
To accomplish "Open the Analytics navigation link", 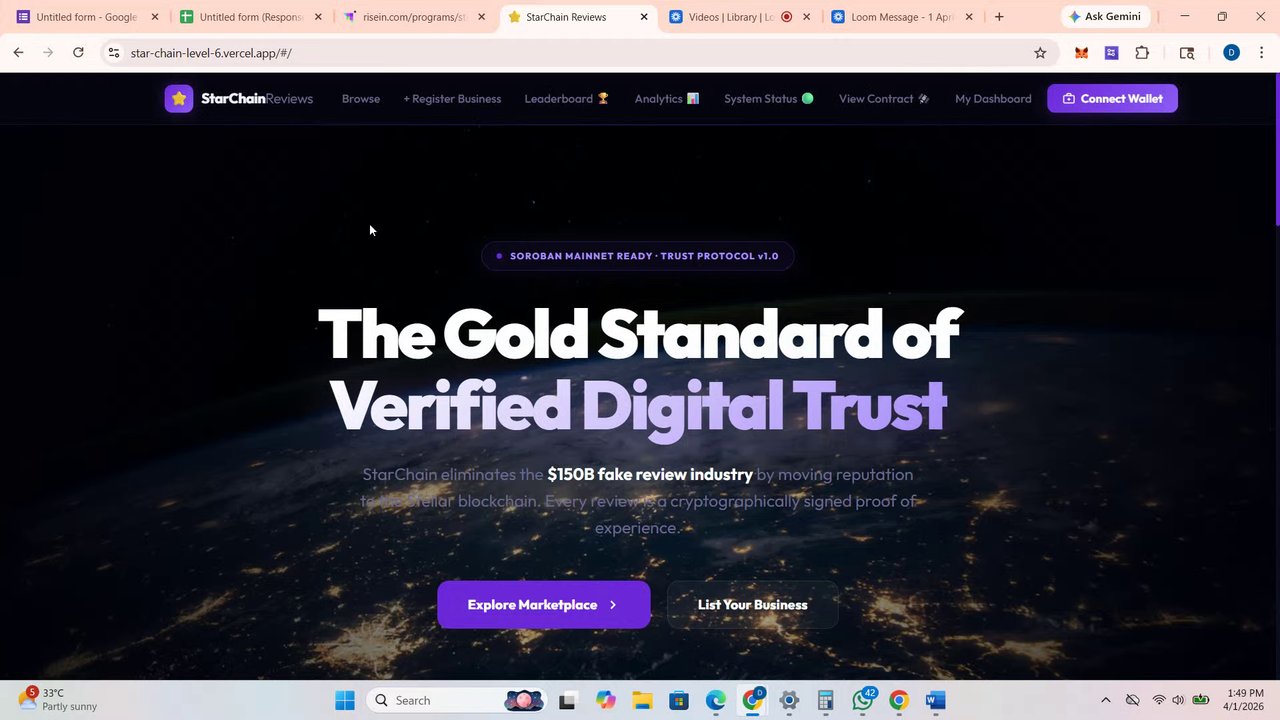I will (x=667, y=99).
